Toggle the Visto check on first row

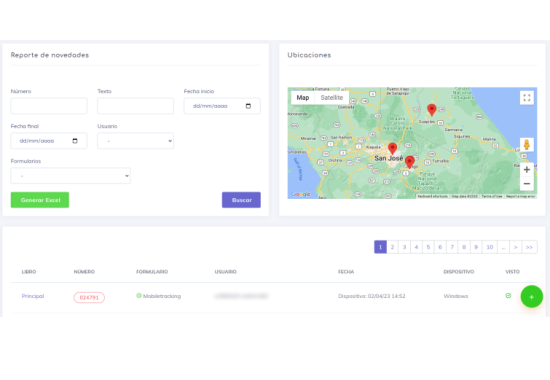[x=508, y=296]
